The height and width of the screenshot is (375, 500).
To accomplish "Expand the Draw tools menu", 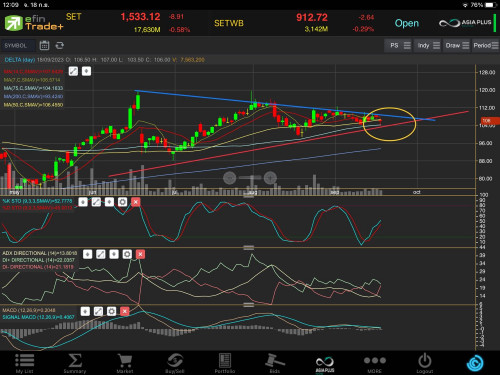I will [x=457, y=45].
